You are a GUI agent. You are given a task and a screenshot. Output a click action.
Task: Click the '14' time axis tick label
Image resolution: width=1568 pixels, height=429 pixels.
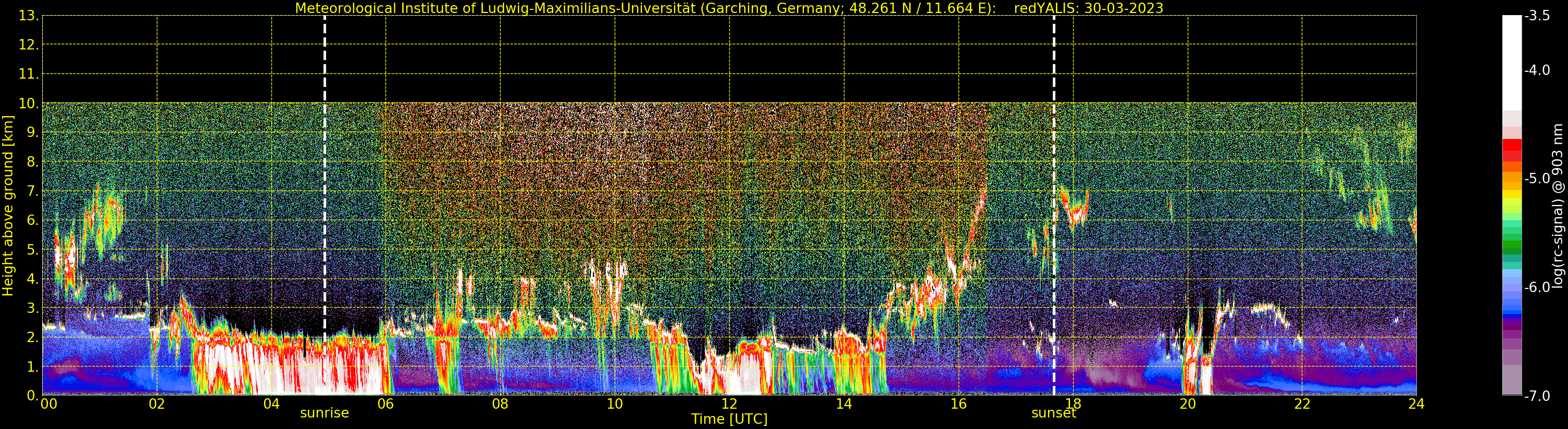point(844,404)
